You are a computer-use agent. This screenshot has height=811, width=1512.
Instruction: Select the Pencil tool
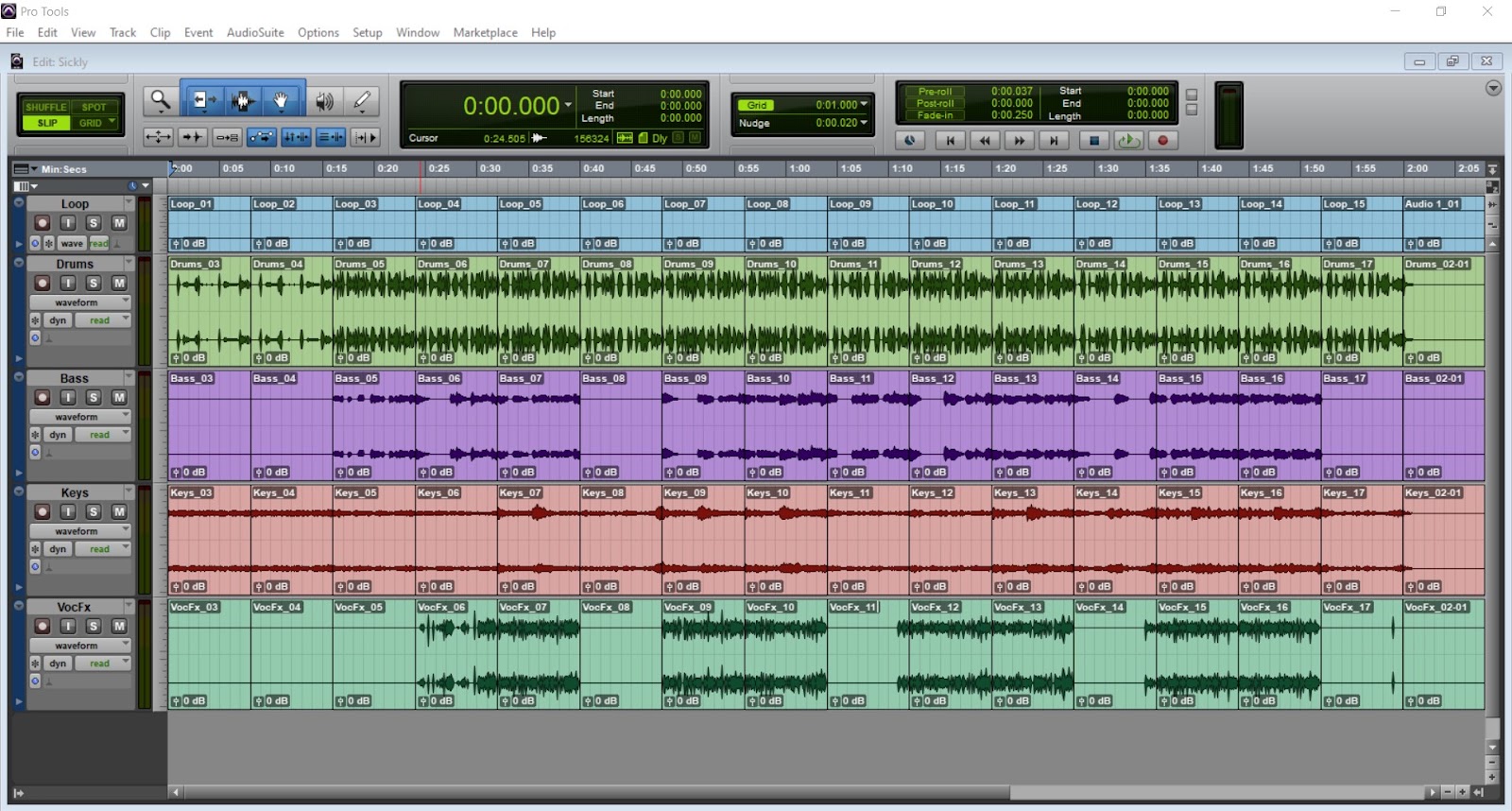click(362, 100)
